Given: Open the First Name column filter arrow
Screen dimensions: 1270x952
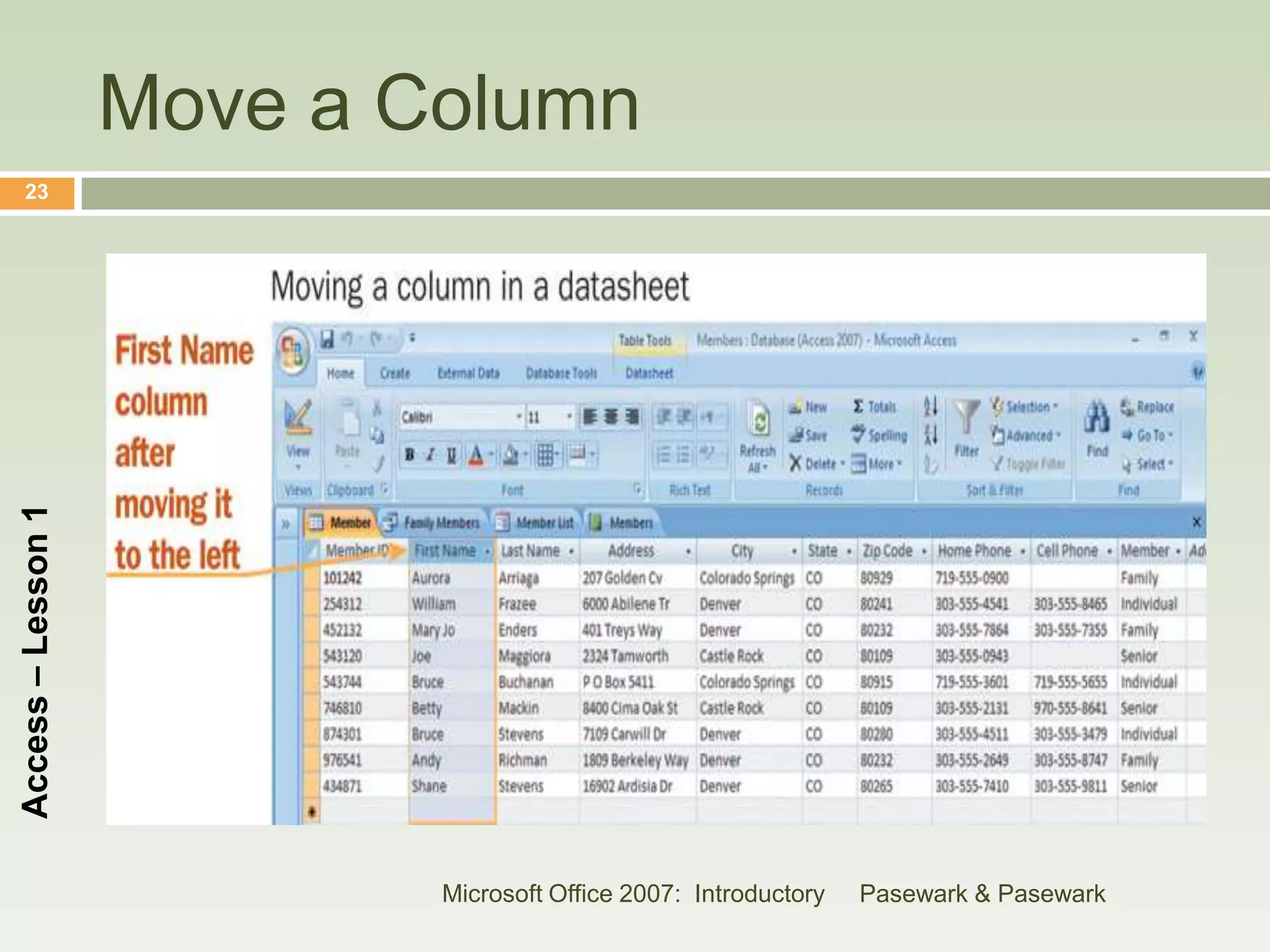Looking at the screenshot, I should tap(487, 551).
